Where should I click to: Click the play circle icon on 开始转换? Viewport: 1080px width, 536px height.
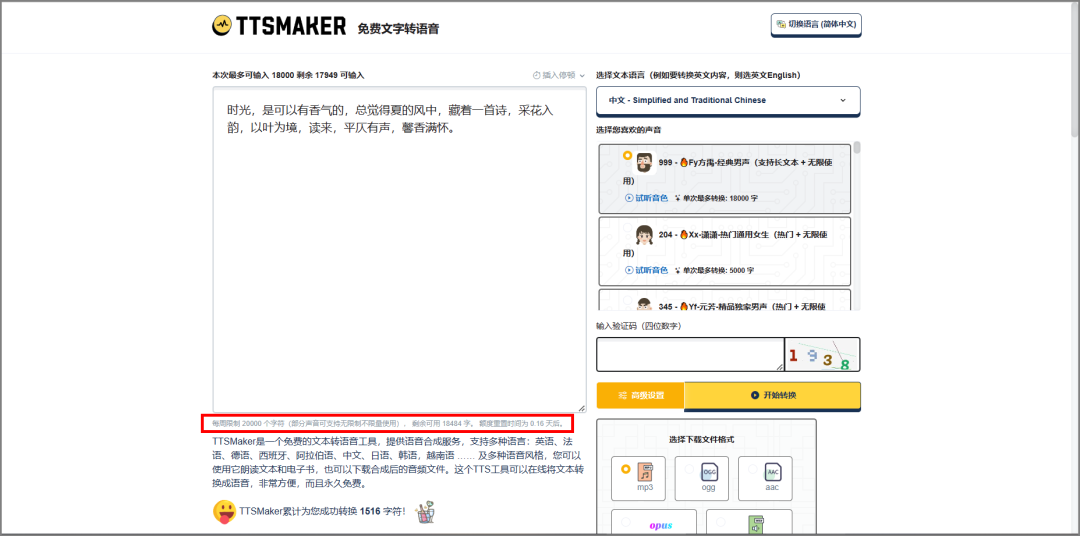pos(755,395)
